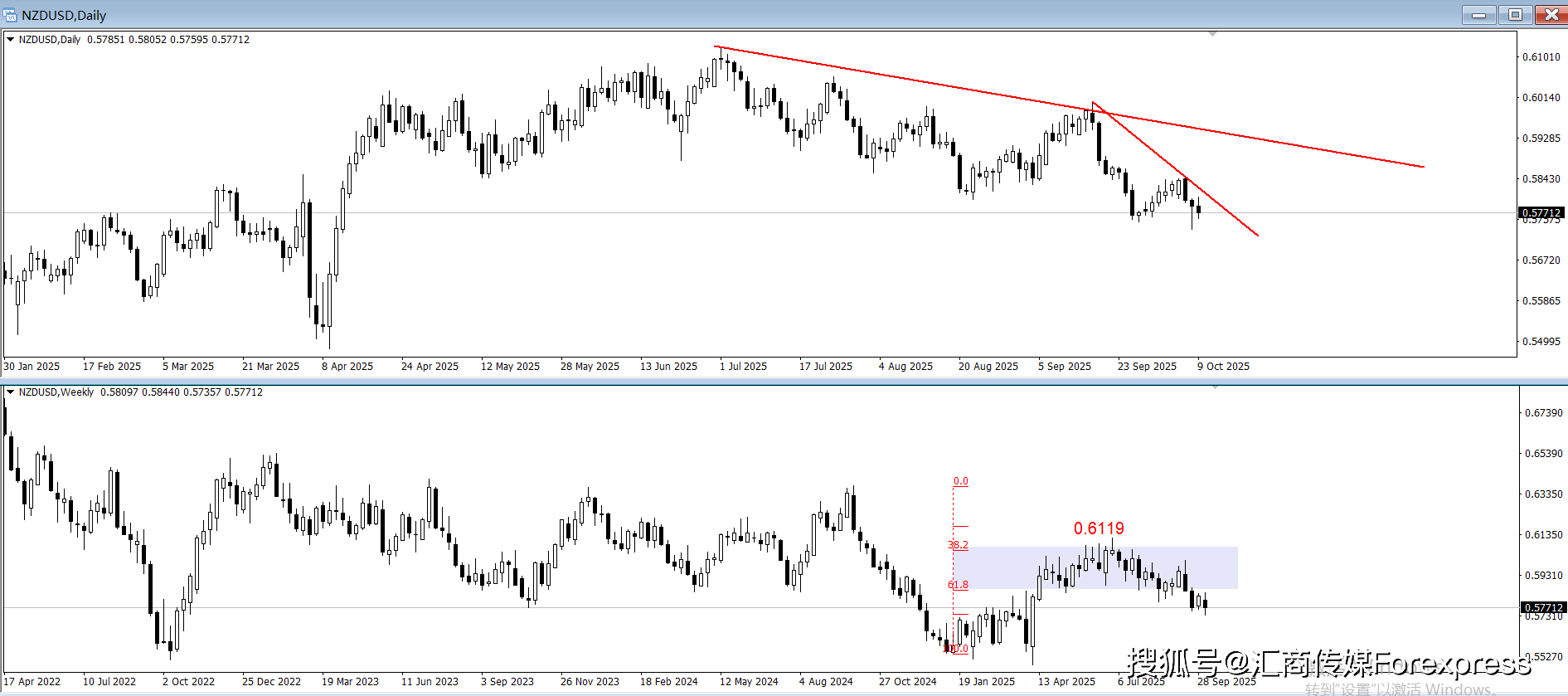This screenshot has height=696, width=1568.
Task: Click the Weekly chart shift marker triangle
Action: pyautogui.click(x=1215, y=387)
